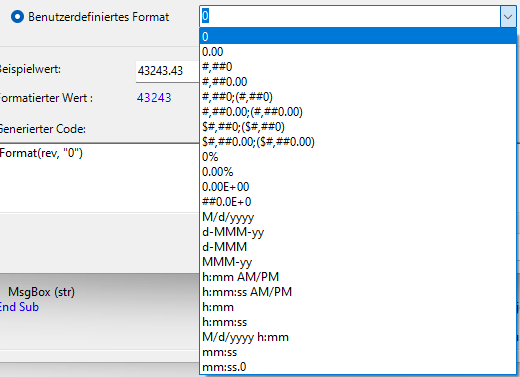Viewport: 520px width, 377px height.
Task: Select the Benutzerdefiniertes Format radio button
Action: 17,17
